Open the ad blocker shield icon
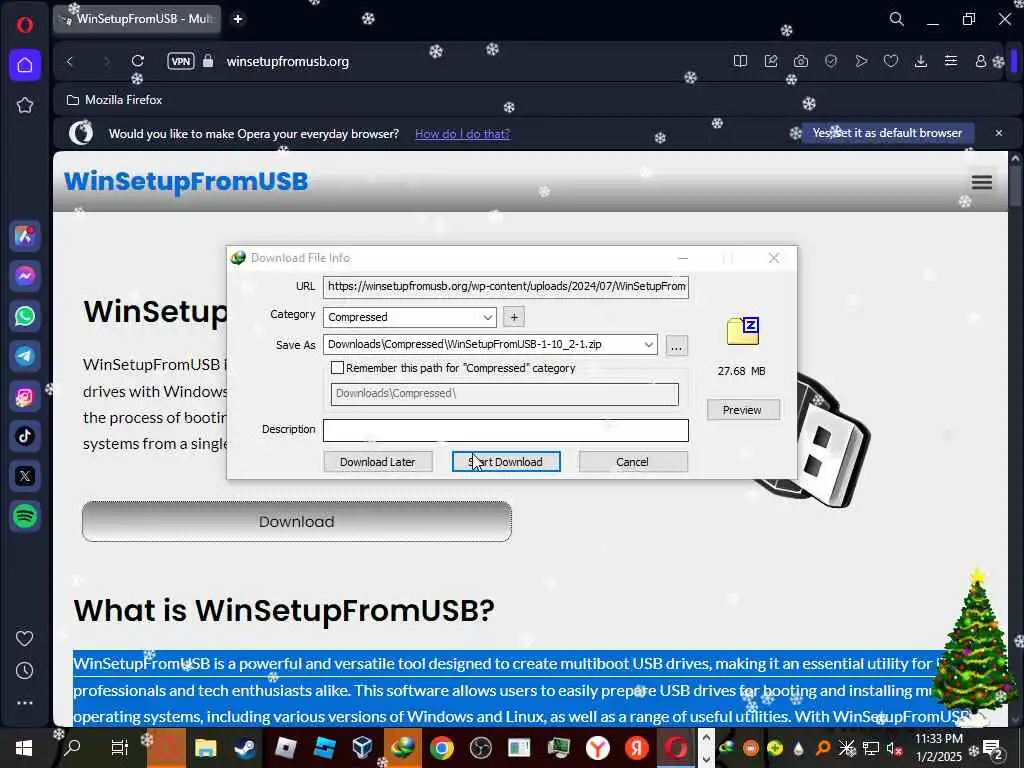The width and height of the screenshot is (1024, 768). coord(831,61)
